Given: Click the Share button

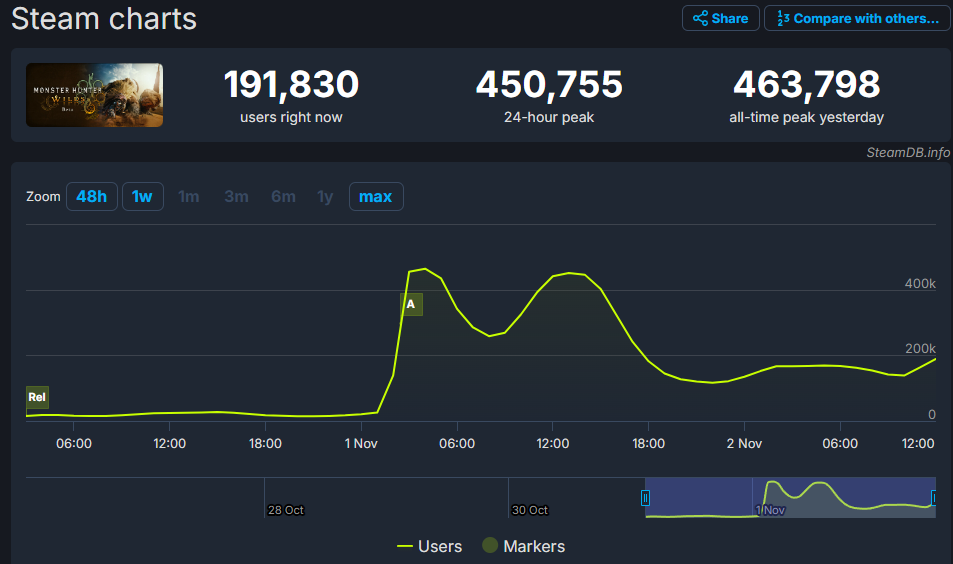Looking at the screenshot, I should click(720, 18).
